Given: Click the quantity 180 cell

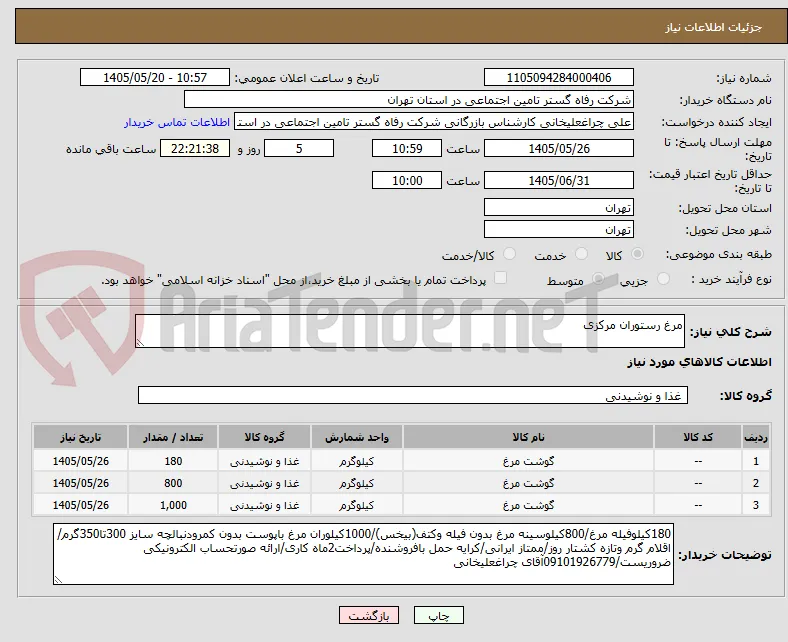Looking at the screenshot, I should (173, 461).
